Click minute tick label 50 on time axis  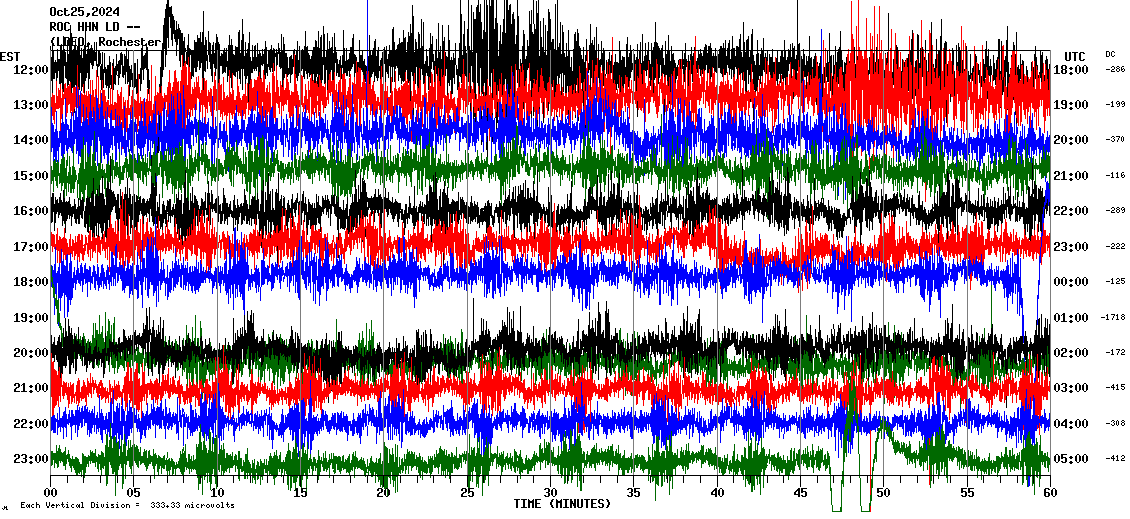click(x=884, y=493)
